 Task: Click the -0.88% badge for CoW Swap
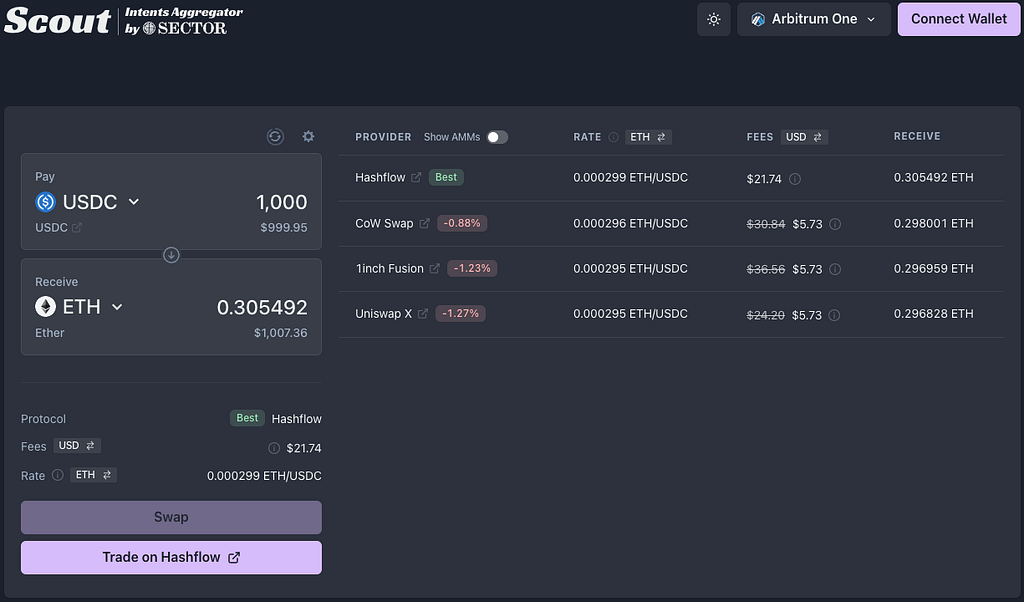pos(462,223)
